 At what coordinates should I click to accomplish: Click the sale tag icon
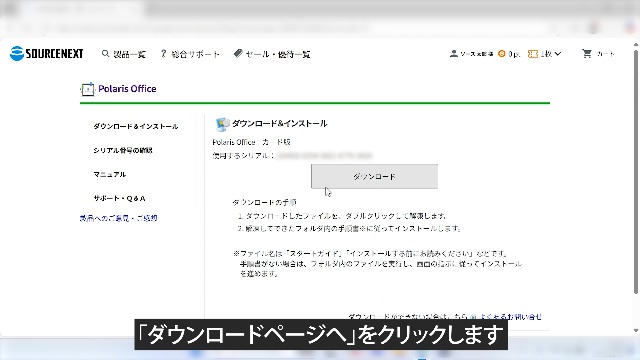[238, 53]
